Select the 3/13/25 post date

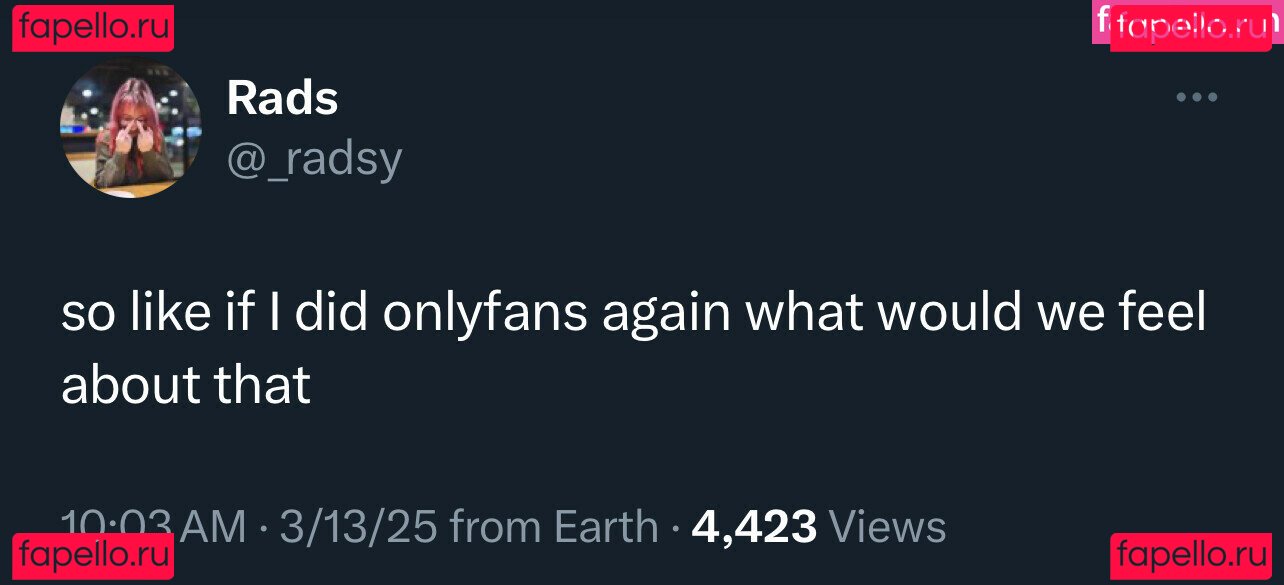point(358,527)
